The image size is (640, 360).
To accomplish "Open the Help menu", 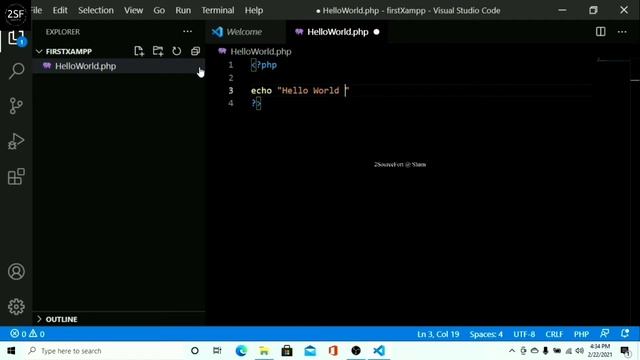I will tap(254, 10).
